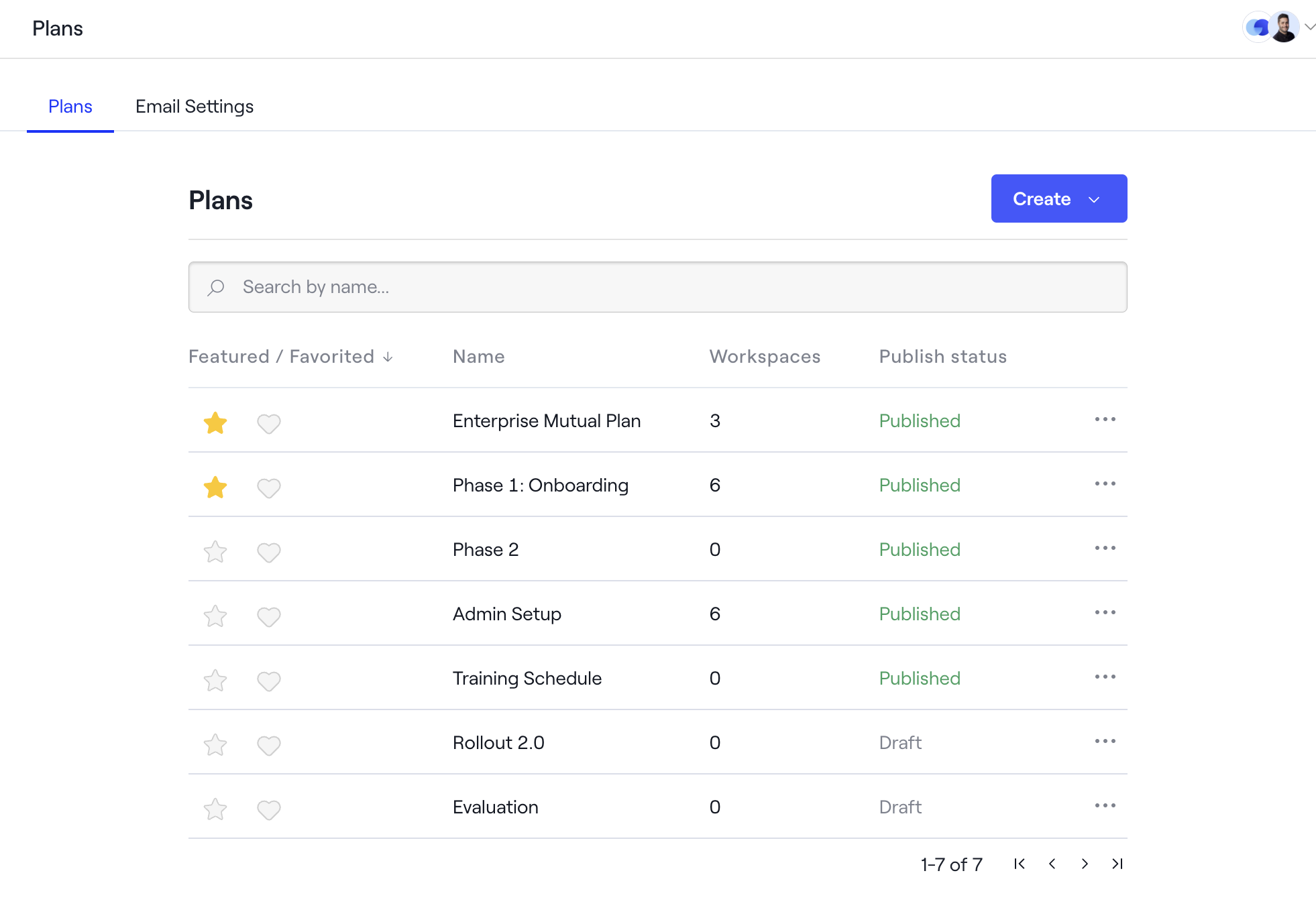Open the ellipsis menu for Admin Setup

[1104, 612]
